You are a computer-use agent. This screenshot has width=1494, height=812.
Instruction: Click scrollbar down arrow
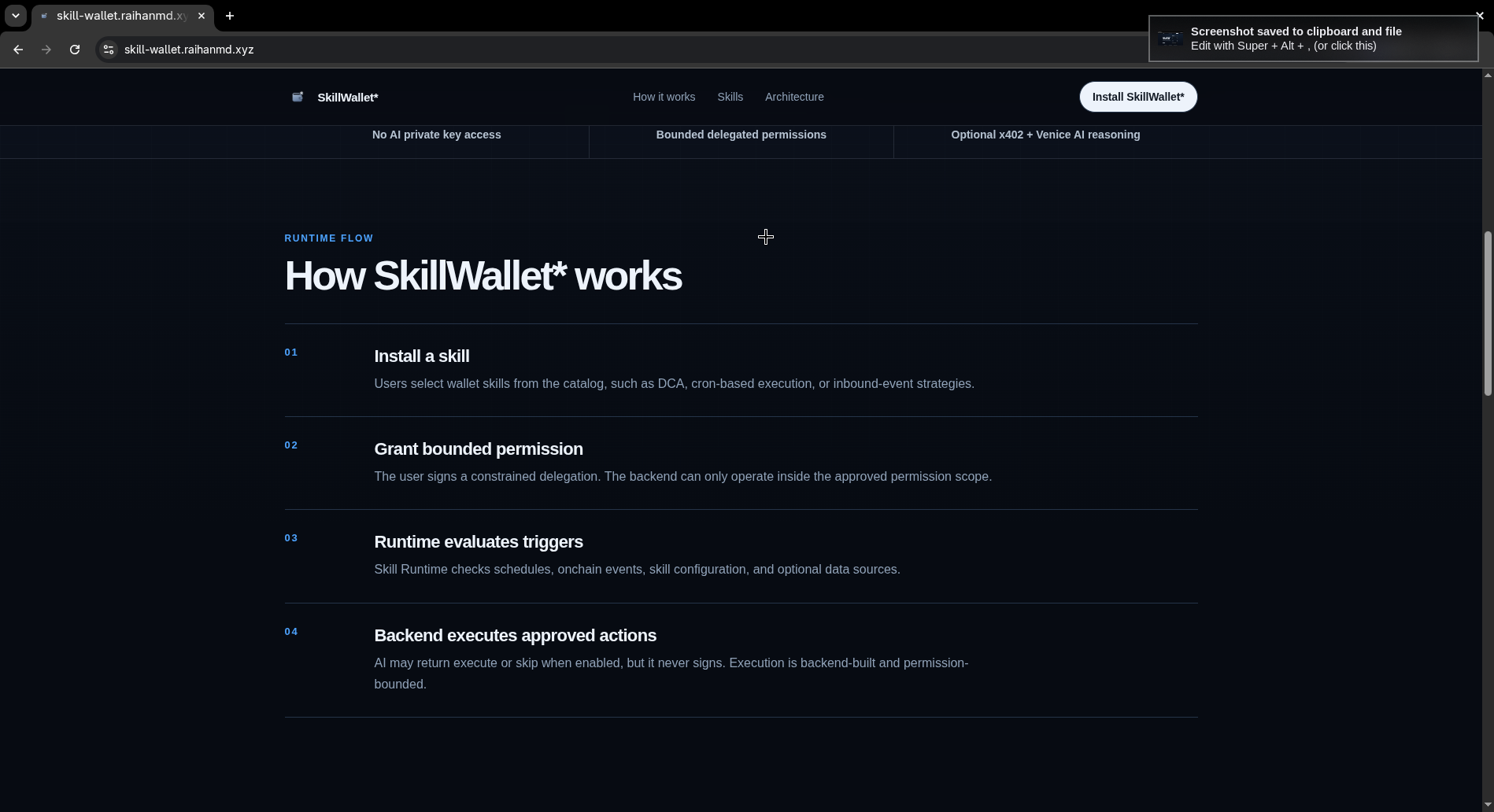click(1488, 805)
